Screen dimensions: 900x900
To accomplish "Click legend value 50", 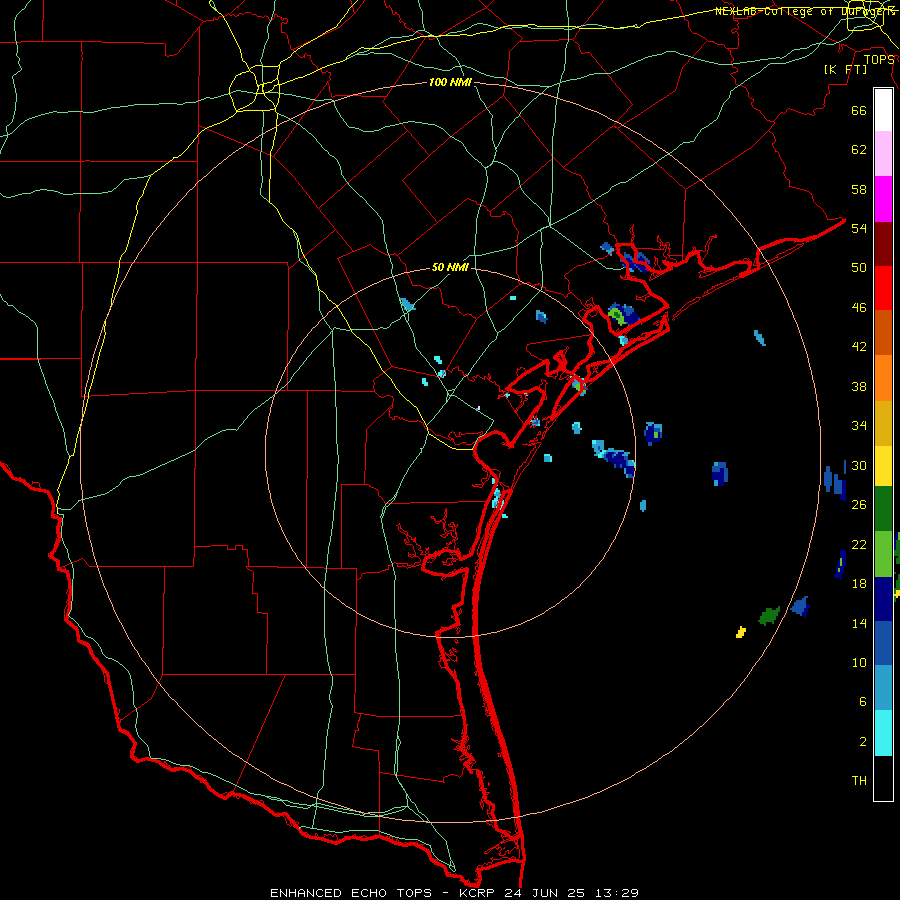I will (x=859, y=268).
